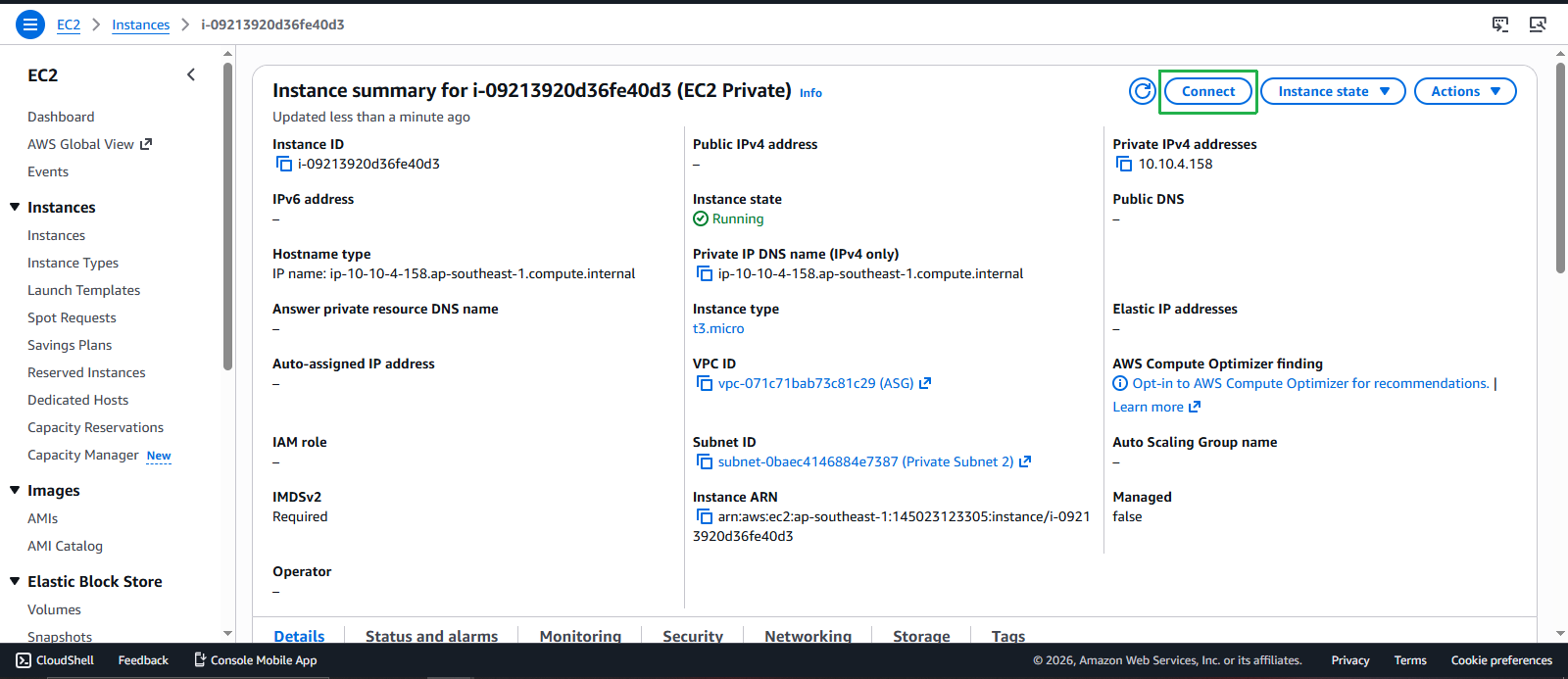Open the Storage tab
This screenshot has height=679, width=1568.
(x=921, y=635)
